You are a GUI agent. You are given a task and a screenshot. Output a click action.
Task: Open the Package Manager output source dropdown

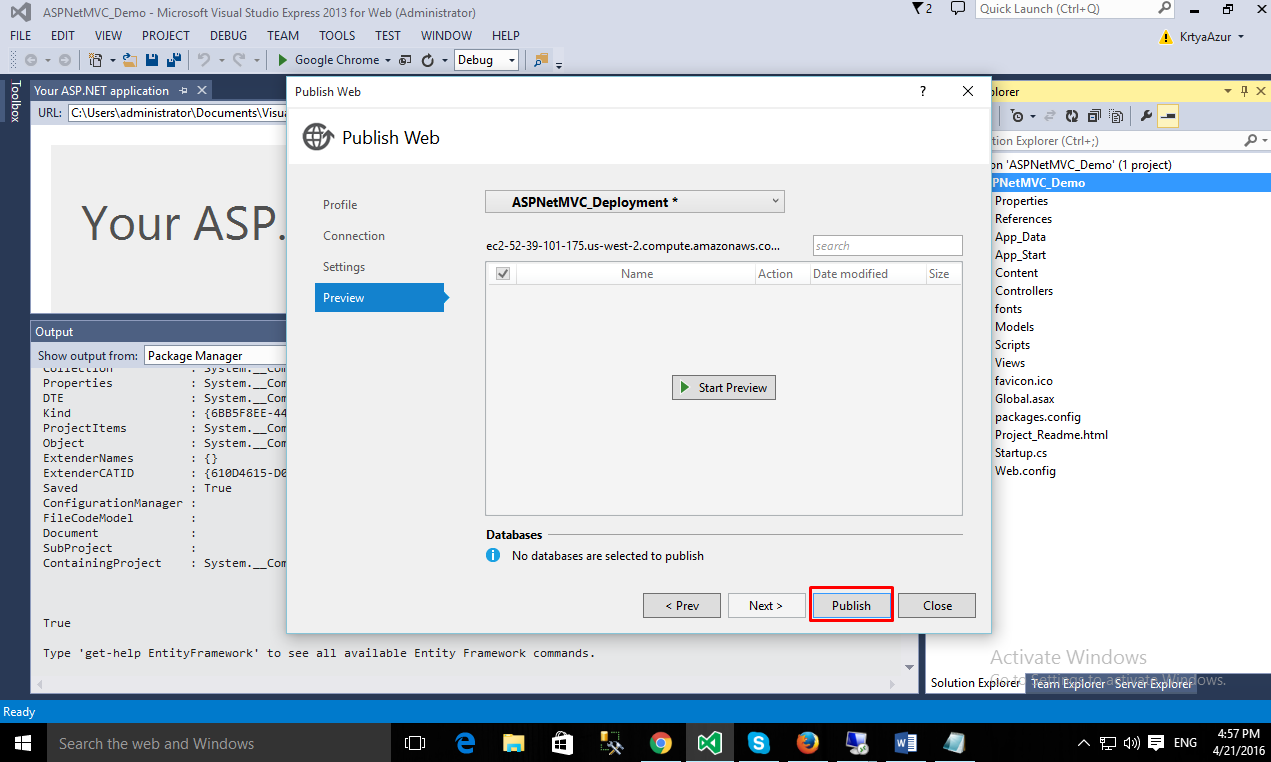(x=216, y=355)
